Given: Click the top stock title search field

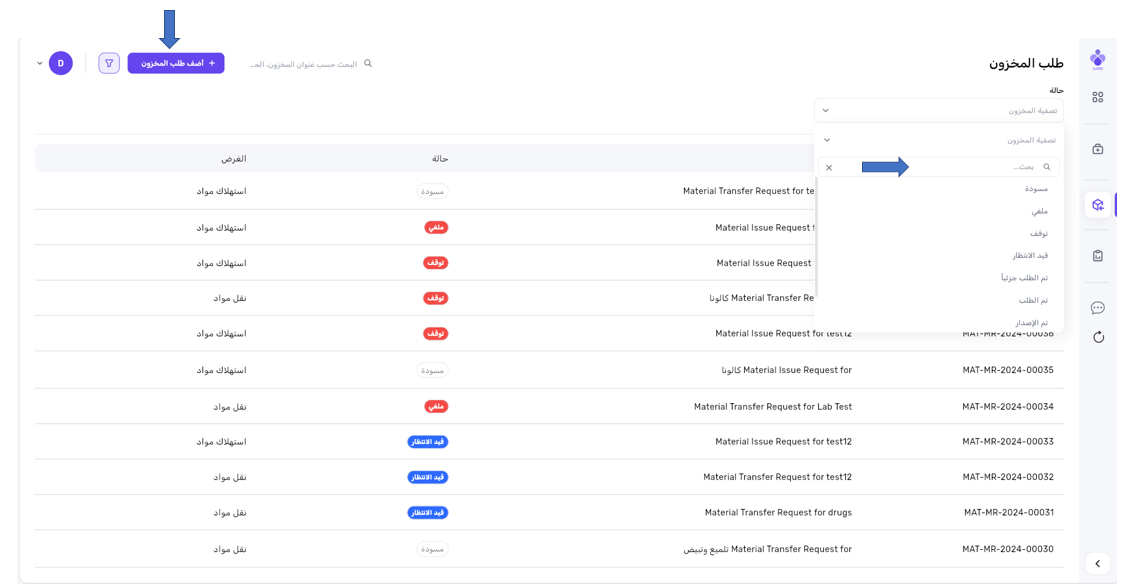Looking at the screenshot, I should point(305,64).
